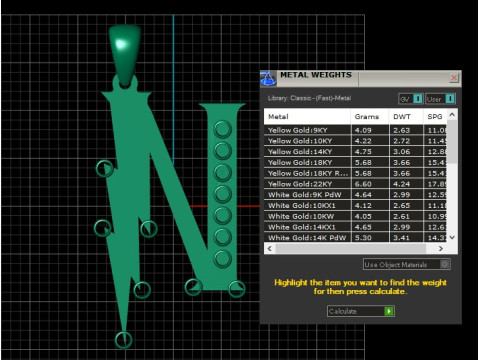Select the Yellow Gold:18KY R... row
Image resolution: width=480 pixels, height=360 pixels.
[x=355, y=173]
